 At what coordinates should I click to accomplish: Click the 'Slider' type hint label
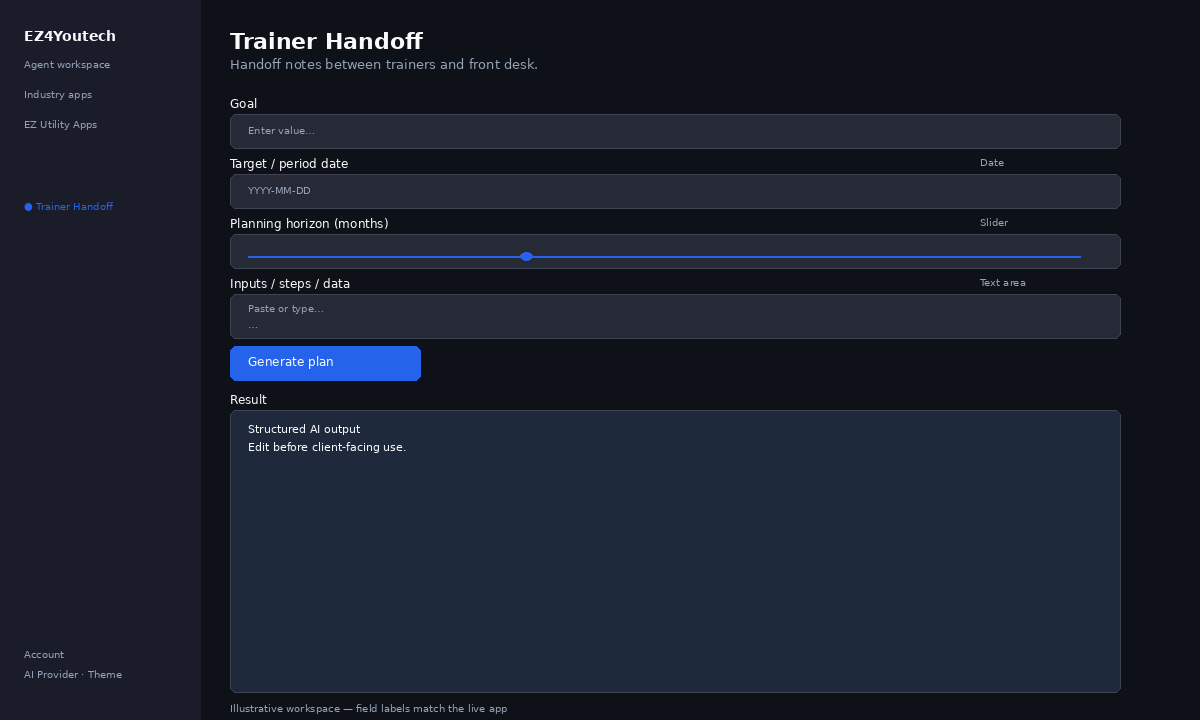994,223
